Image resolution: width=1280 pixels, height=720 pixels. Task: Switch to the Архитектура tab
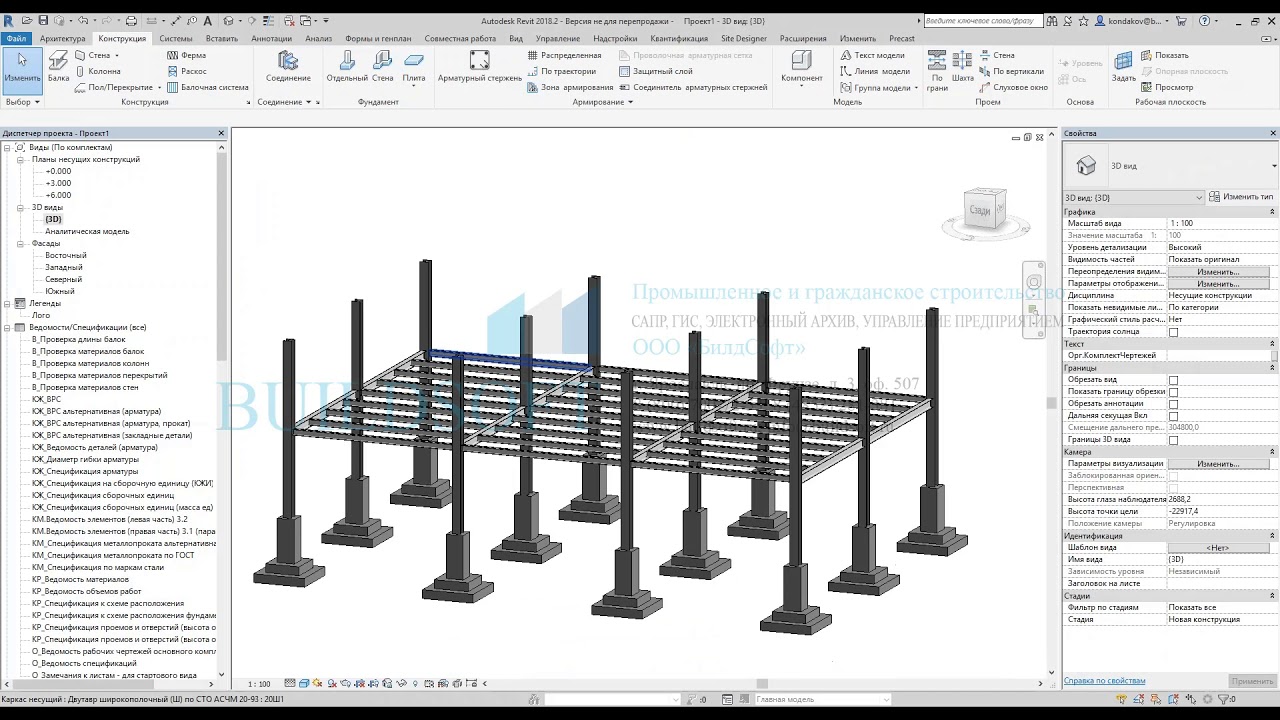63,38
